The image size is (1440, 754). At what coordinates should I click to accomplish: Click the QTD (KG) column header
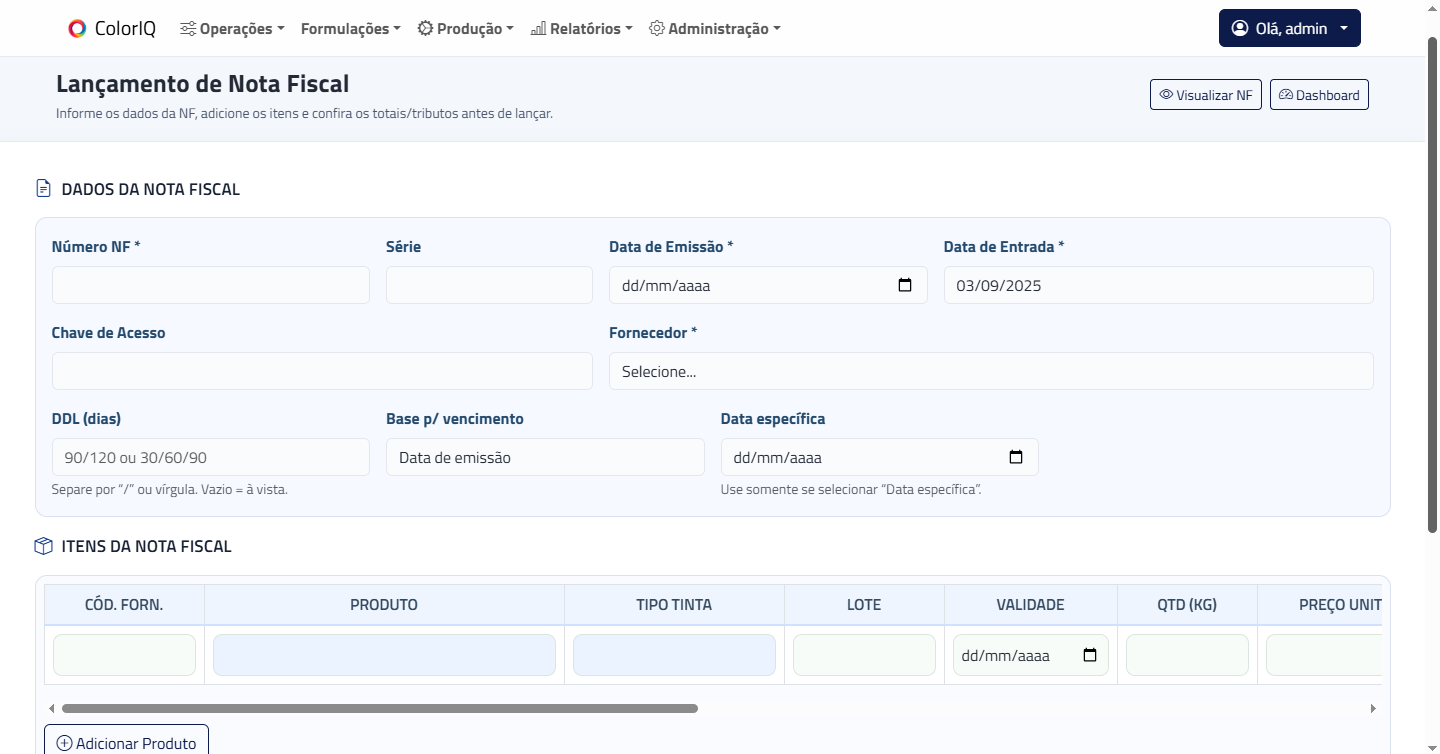click(x=1187, y=605)
